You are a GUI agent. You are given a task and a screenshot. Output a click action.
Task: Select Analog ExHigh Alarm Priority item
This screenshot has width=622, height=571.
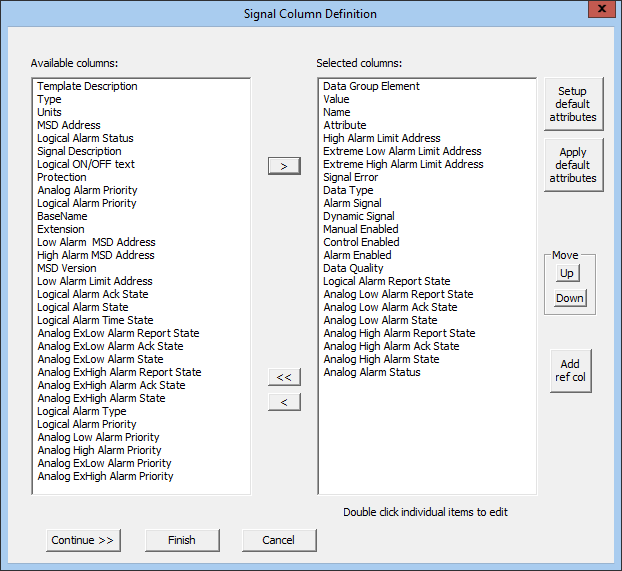(x=106, y=476)
